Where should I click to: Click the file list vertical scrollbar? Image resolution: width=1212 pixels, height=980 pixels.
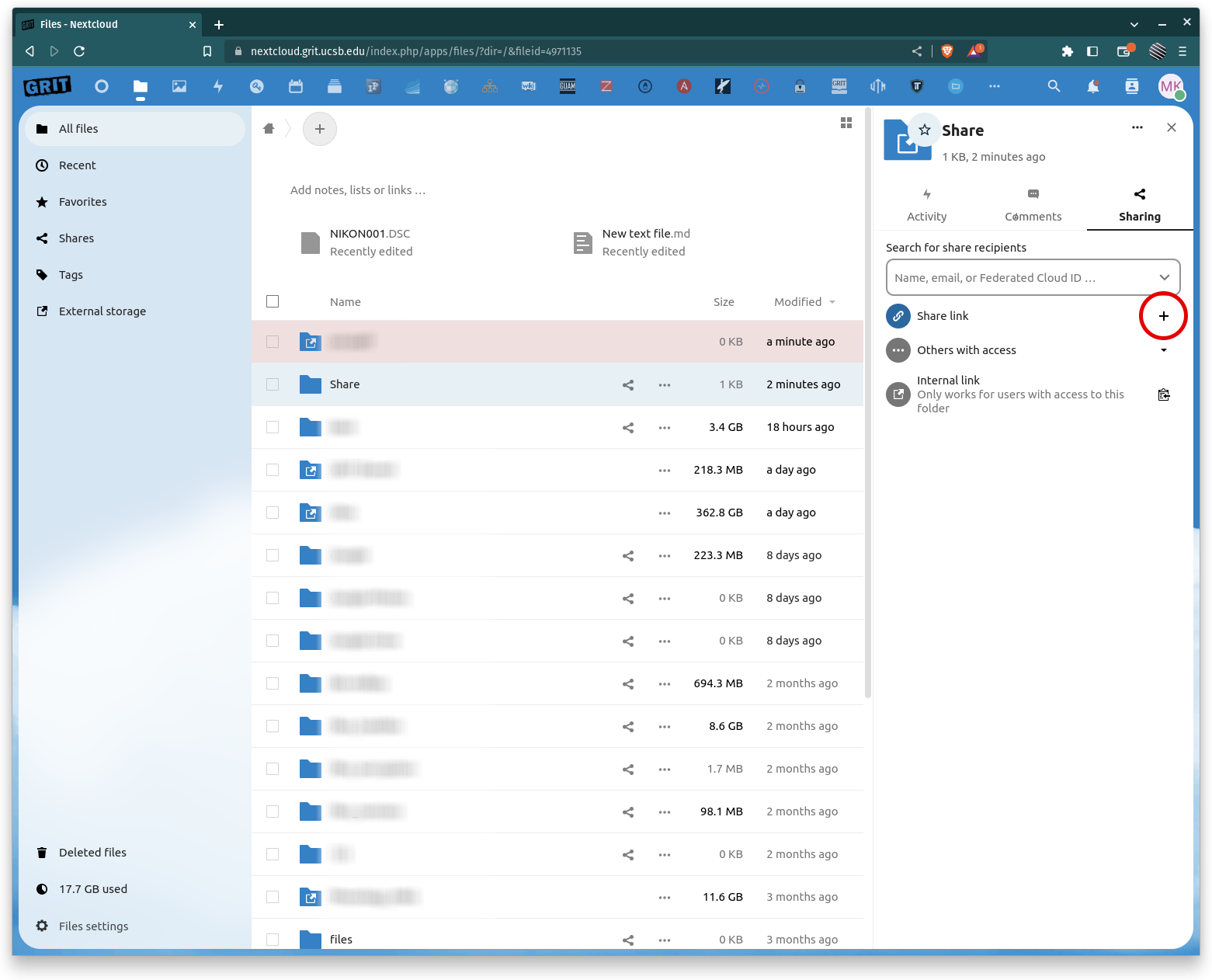(x=868, y=404)
